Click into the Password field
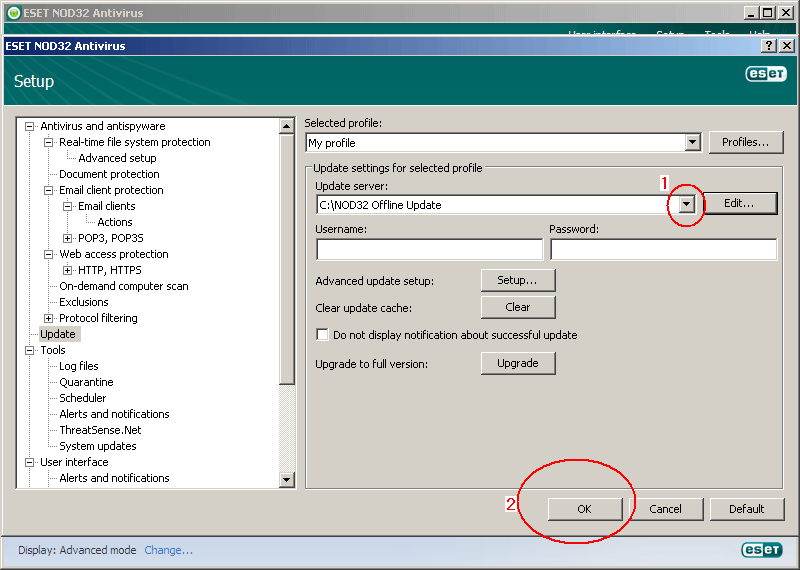The image size is (800, 570). pos(663,250)
